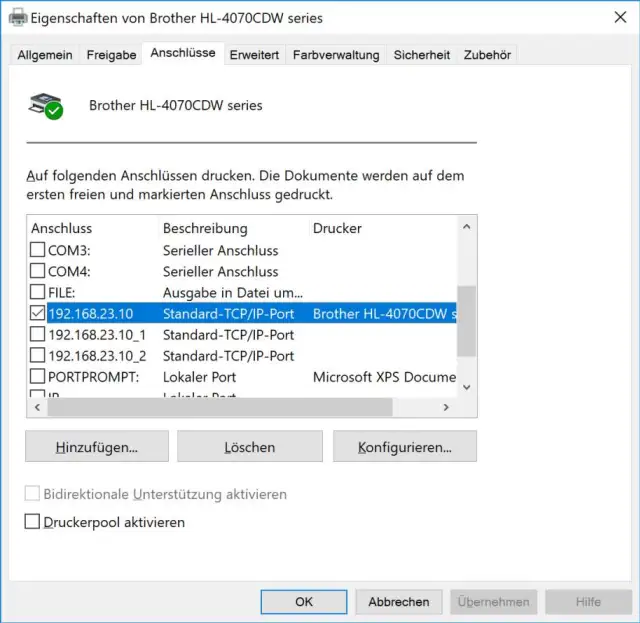The width and height of the screenshot is (640, 623).
Task: Check the COM3: port checkbox
Action: click(x=38, y=249)
